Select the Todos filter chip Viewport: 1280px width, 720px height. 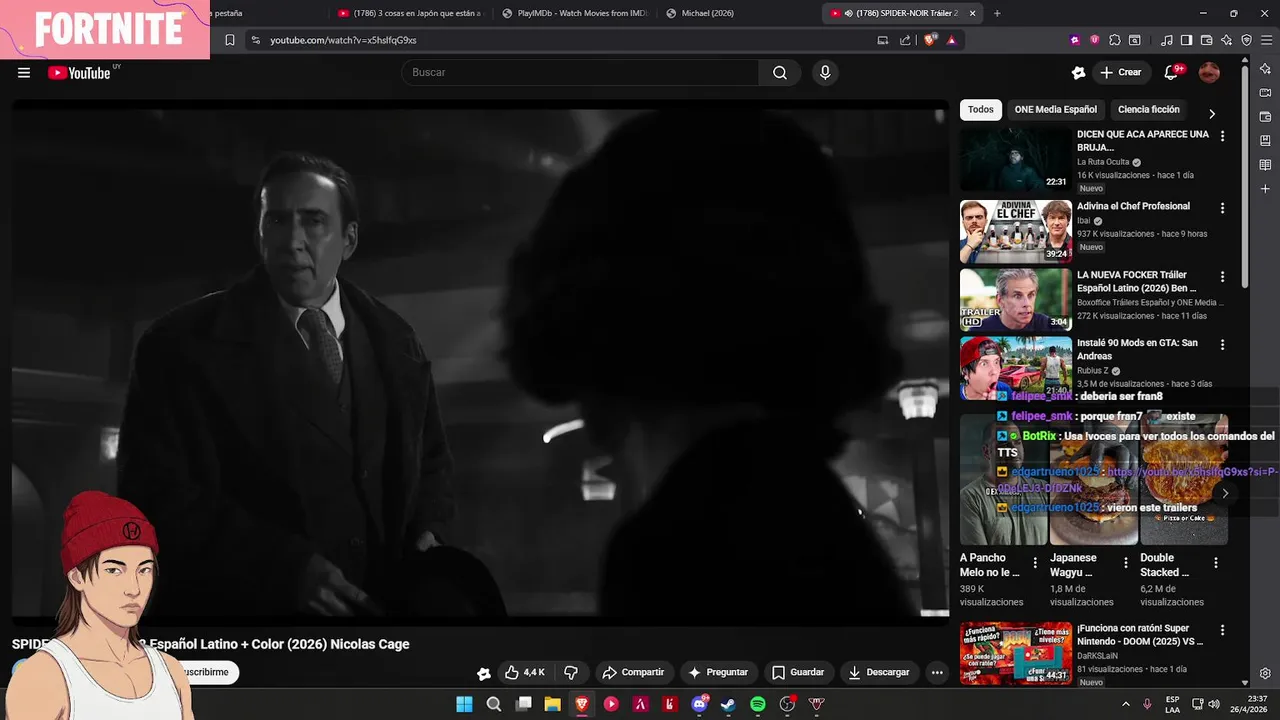tap(981, 110)
